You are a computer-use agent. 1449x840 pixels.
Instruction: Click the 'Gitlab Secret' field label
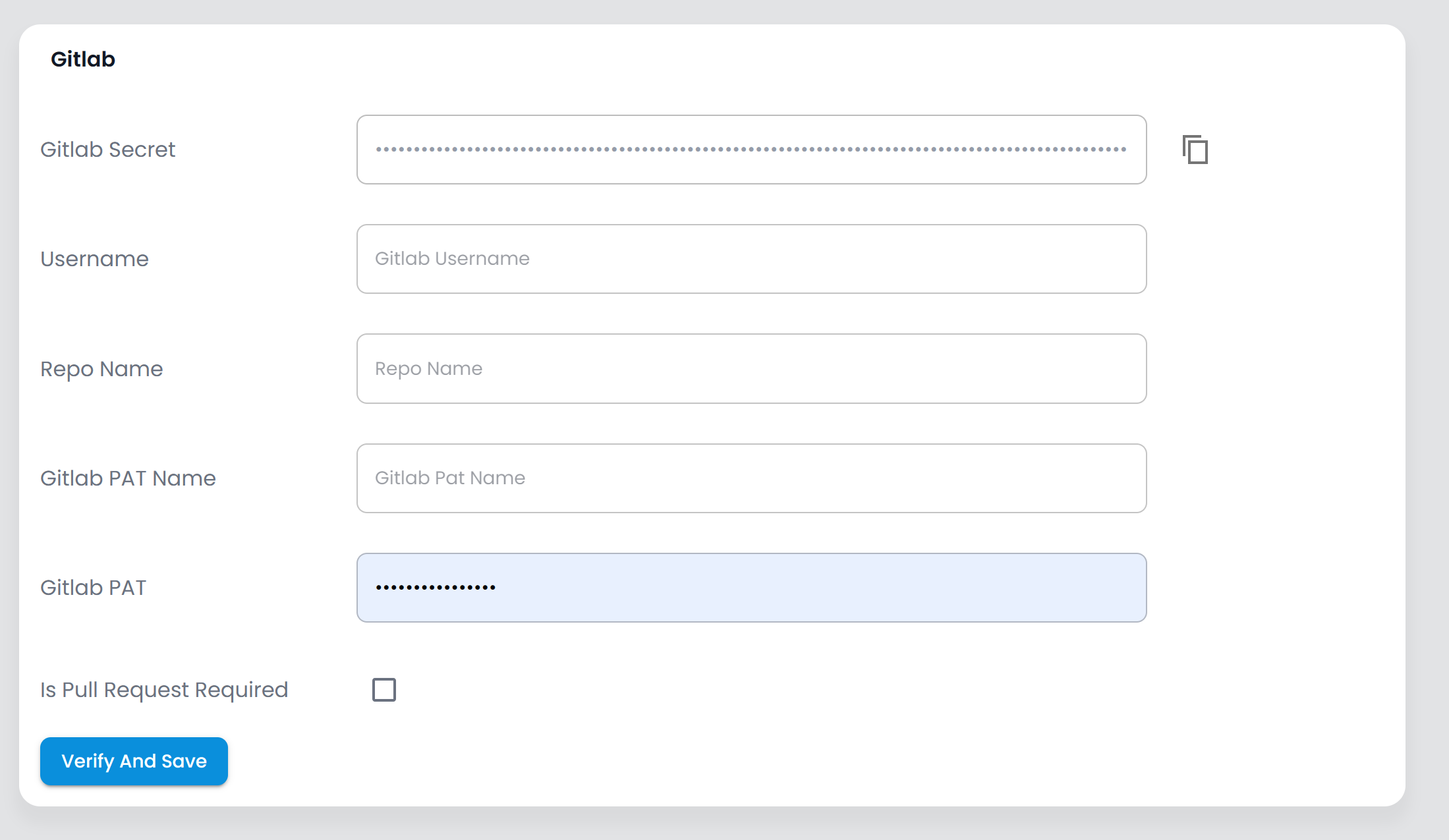click(107, 150)
